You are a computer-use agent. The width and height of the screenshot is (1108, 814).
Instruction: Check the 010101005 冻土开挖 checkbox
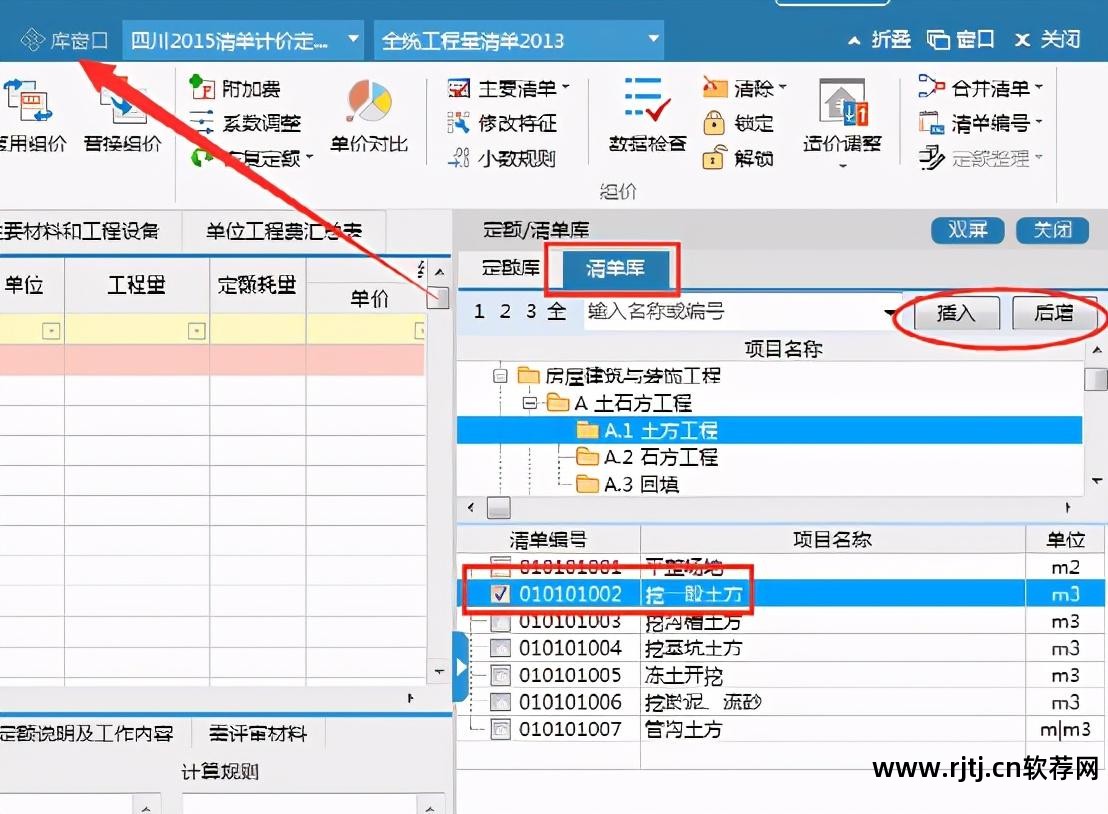pyautogui.click(x=500, y=676)
